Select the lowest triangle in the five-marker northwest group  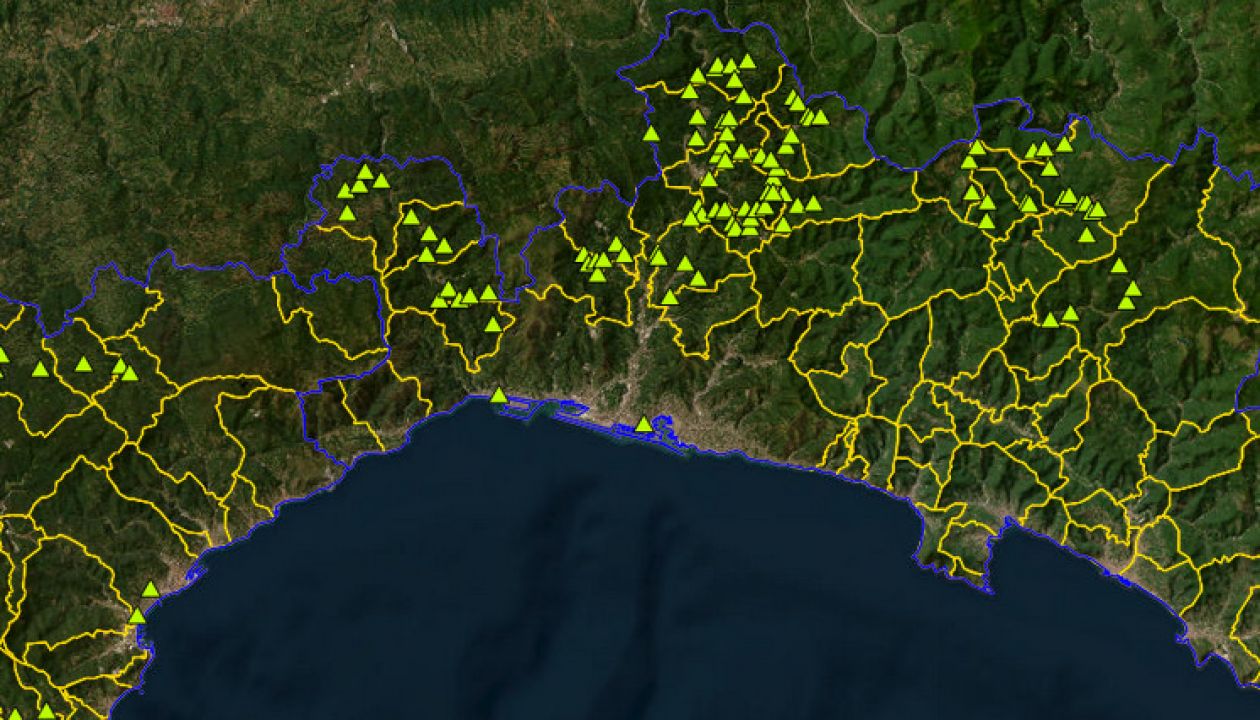[347, 214]
